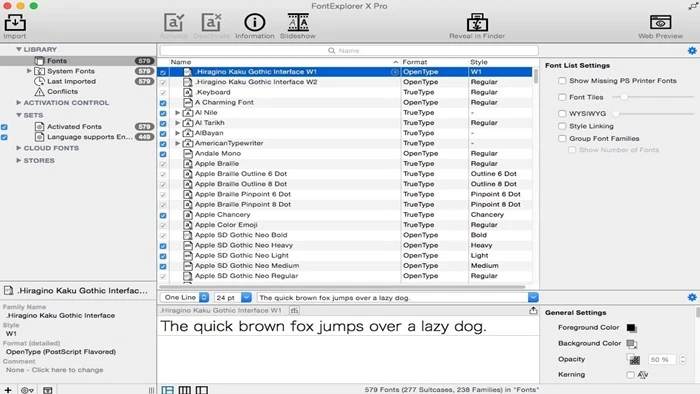Screen dimensions: 700x394
Task: Toggle sidebar checkbox beside Activated Fonts
Action: 4,127
